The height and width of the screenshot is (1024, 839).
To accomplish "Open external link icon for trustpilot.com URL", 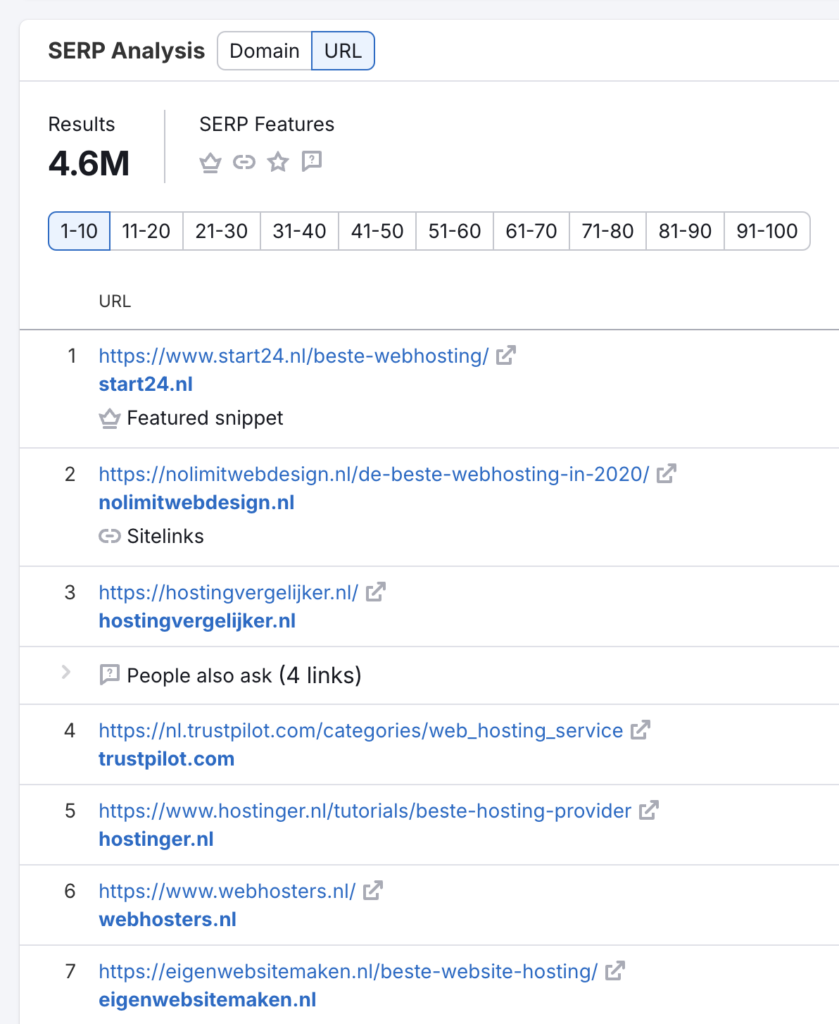I will tap(640, 730).
